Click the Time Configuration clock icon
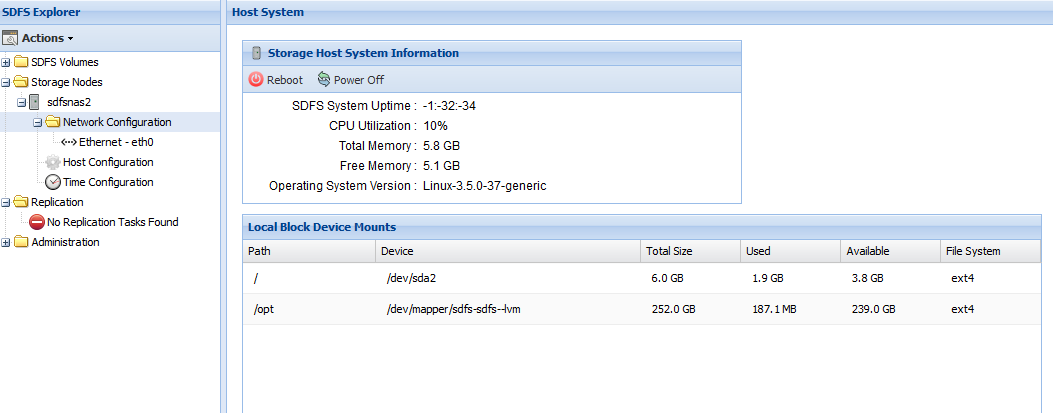The width and height of the screenshot is (1053, 413). coord(53,182)
